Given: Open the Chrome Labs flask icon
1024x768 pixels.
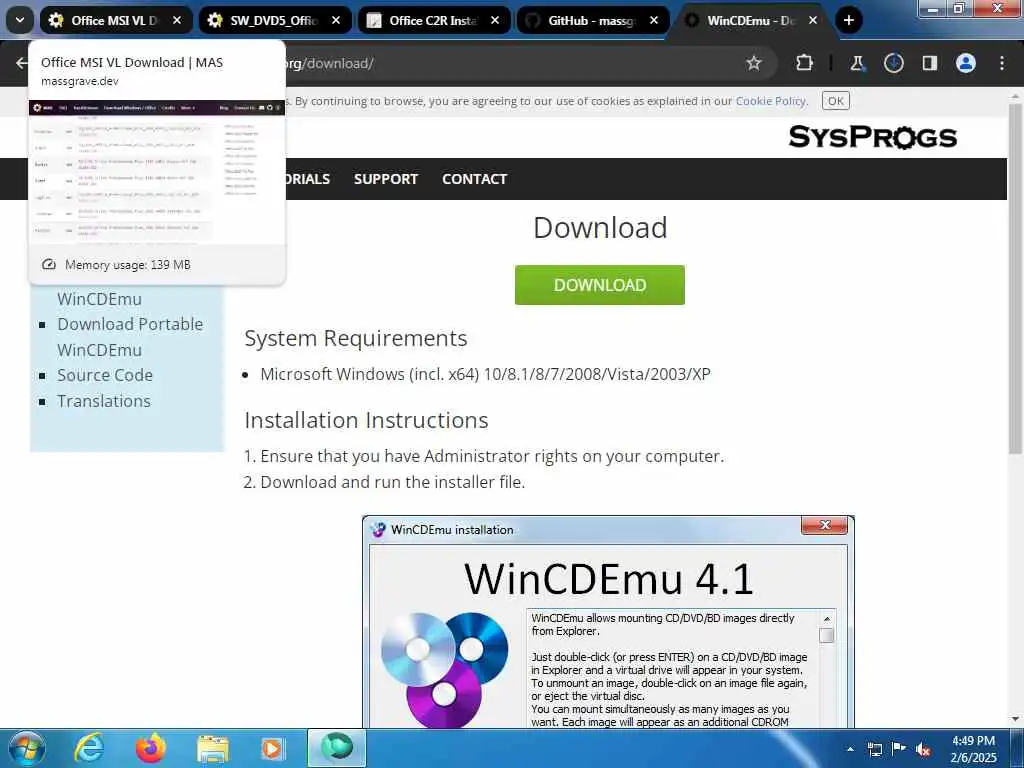Looking at the screenshot, I should [x=857, y=63].
